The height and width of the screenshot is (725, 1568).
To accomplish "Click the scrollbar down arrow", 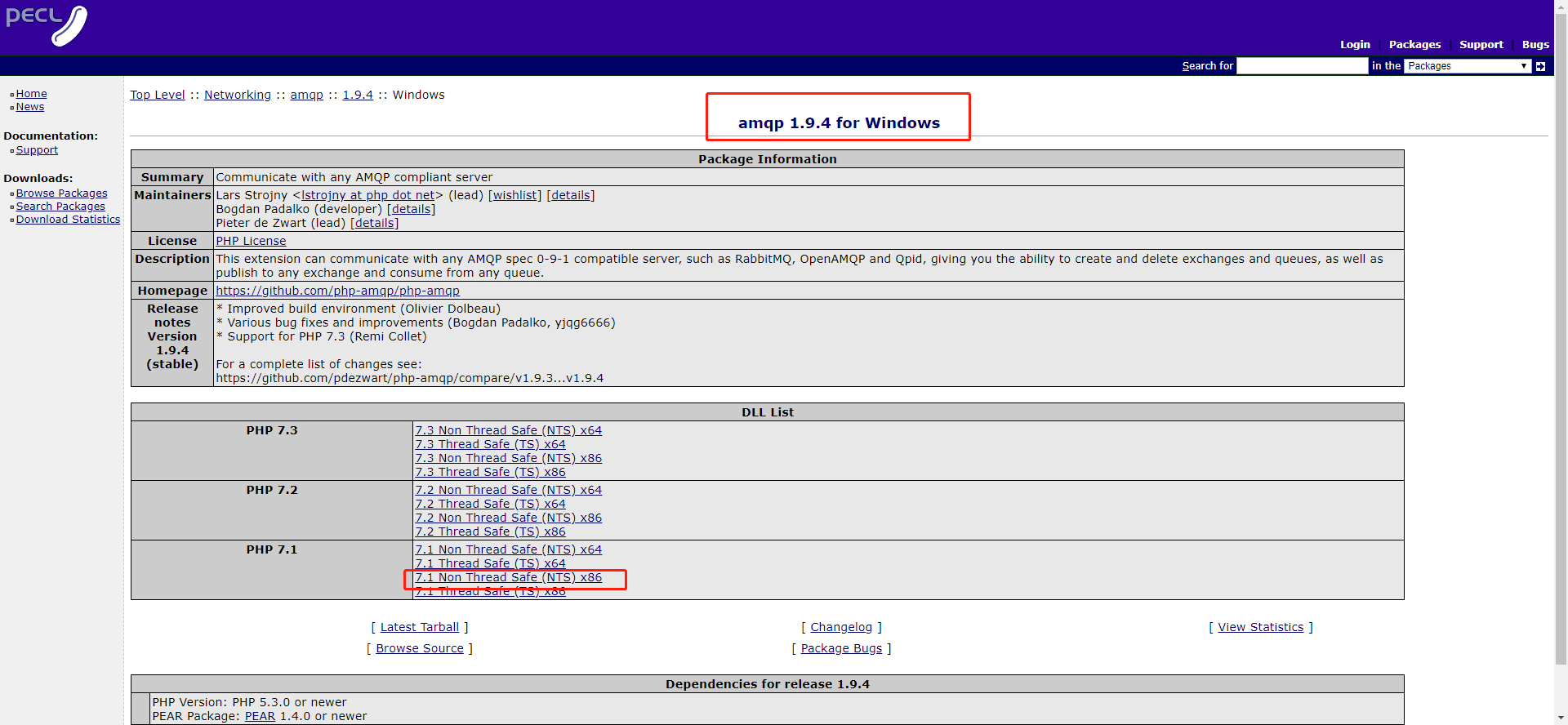I will pos(1561,718).
